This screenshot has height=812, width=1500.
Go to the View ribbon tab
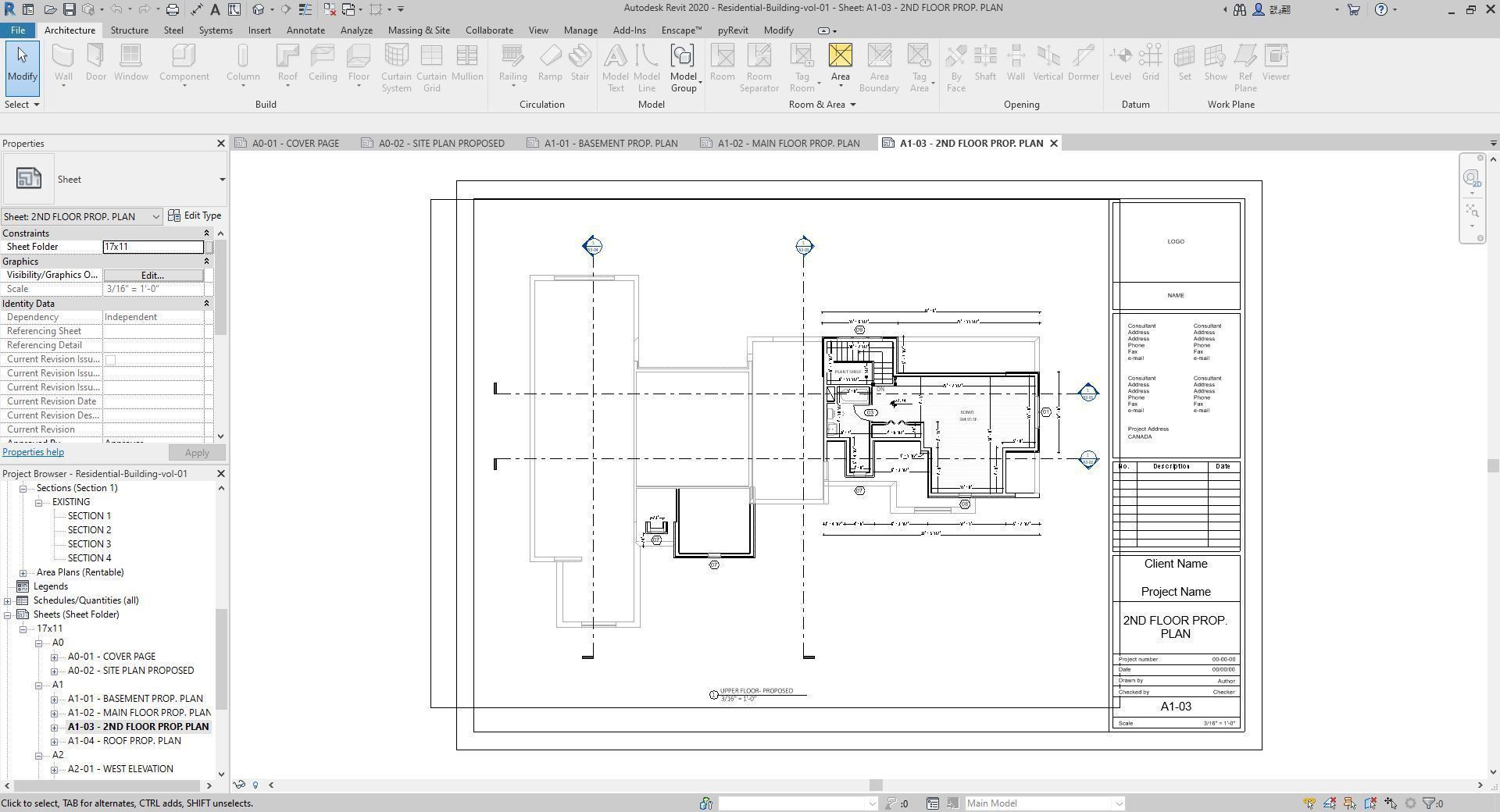tap(538, 30)
